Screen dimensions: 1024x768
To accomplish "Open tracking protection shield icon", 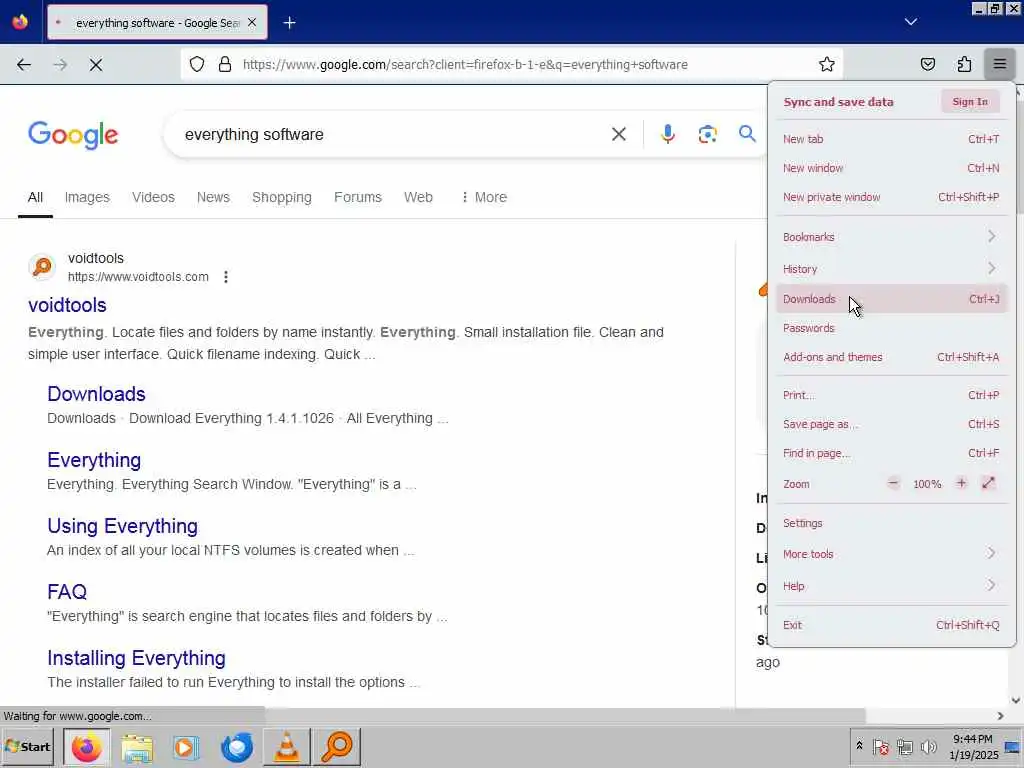I will click(x=197, y=64).
